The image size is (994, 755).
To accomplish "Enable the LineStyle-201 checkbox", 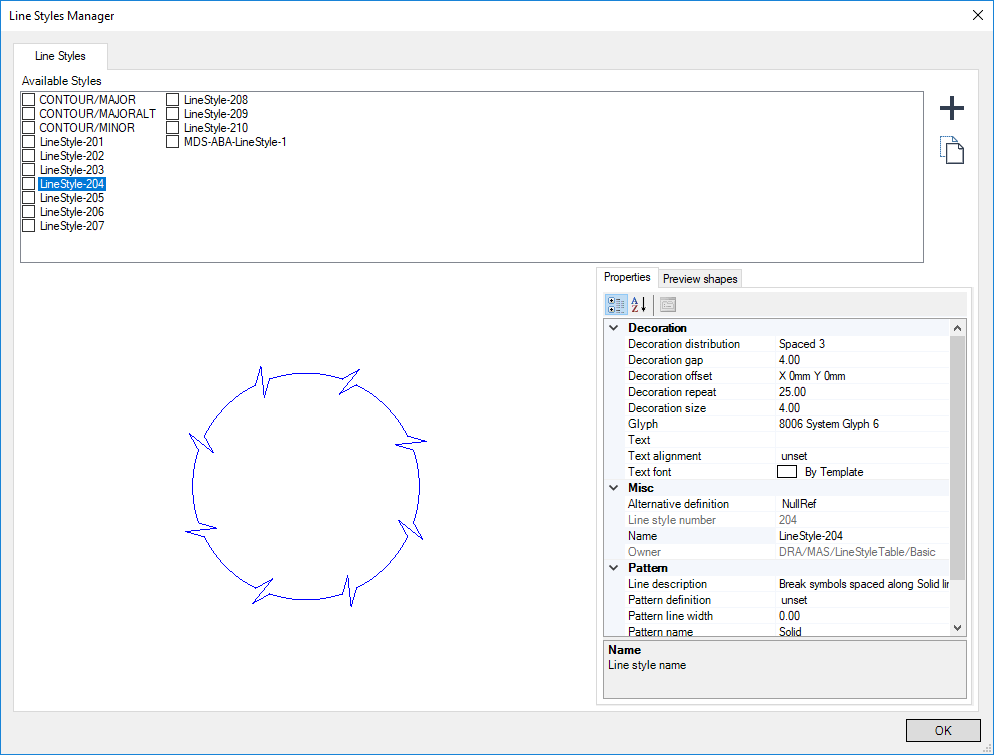I will tap(29, 142).
